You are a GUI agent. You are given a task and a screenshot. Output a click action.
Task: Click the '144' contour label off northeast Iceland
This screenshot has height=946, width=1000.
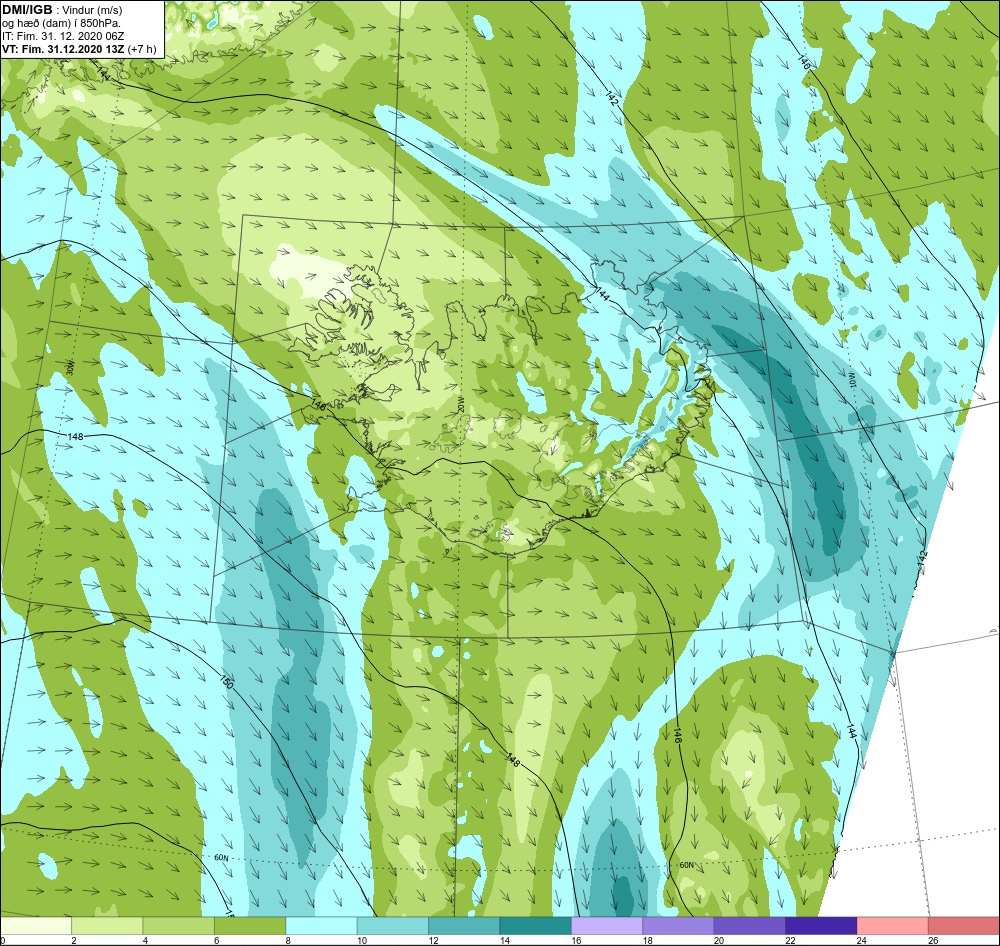coord(602,293)
